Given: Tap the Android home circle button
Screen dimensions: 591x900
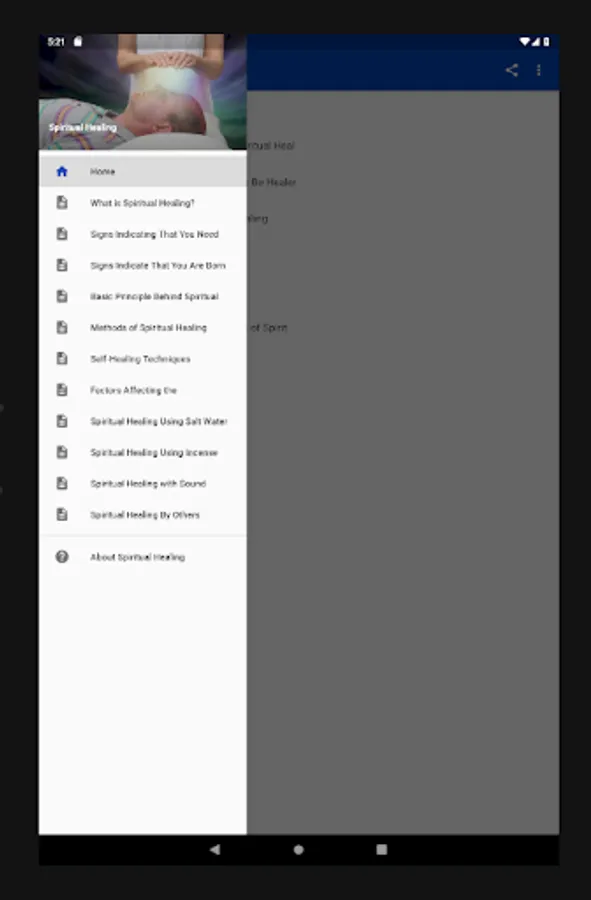Looking at the screenshot, I should 298,849.
